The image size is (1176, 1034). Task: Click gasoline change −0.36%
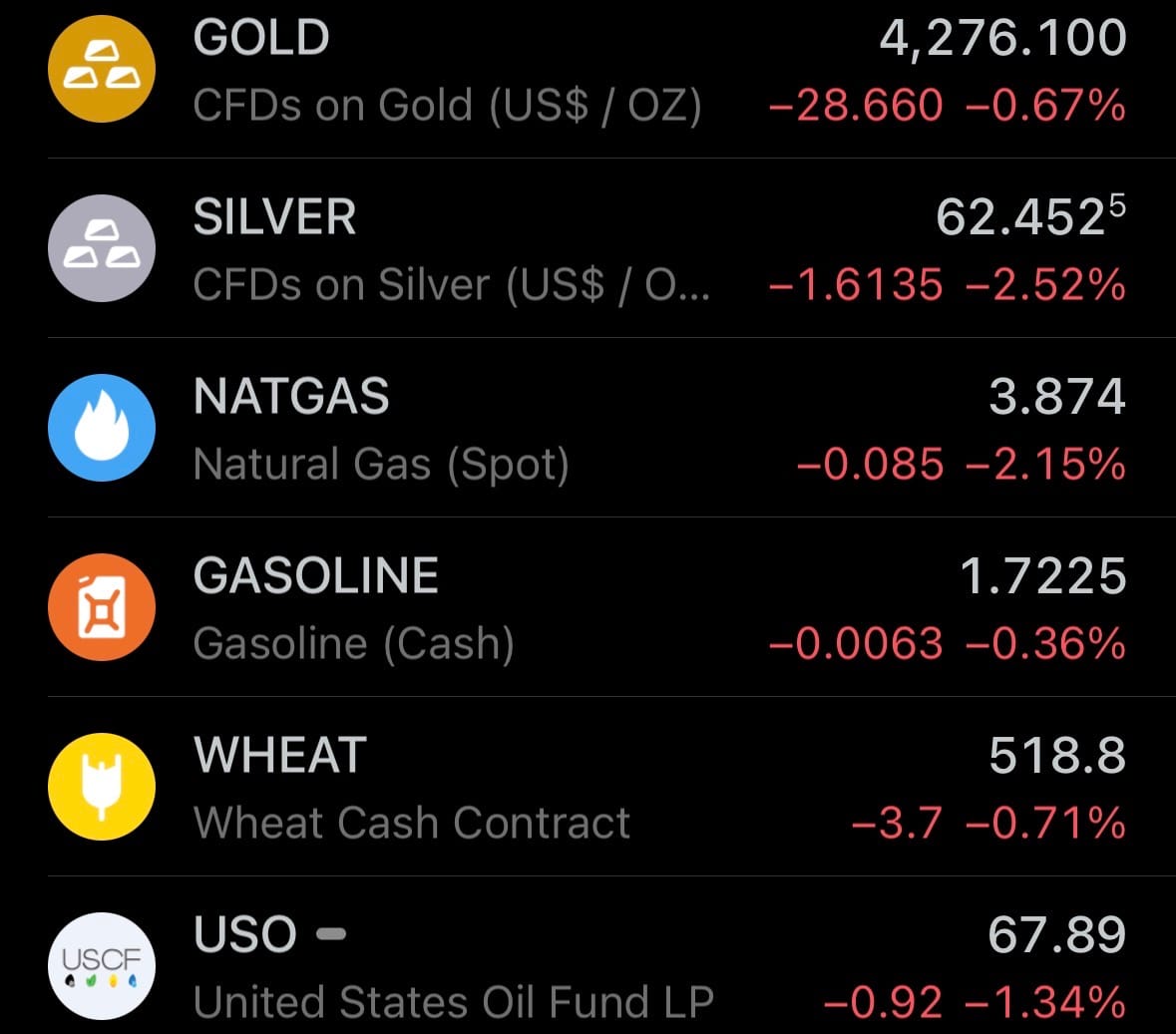point(1045,644)
